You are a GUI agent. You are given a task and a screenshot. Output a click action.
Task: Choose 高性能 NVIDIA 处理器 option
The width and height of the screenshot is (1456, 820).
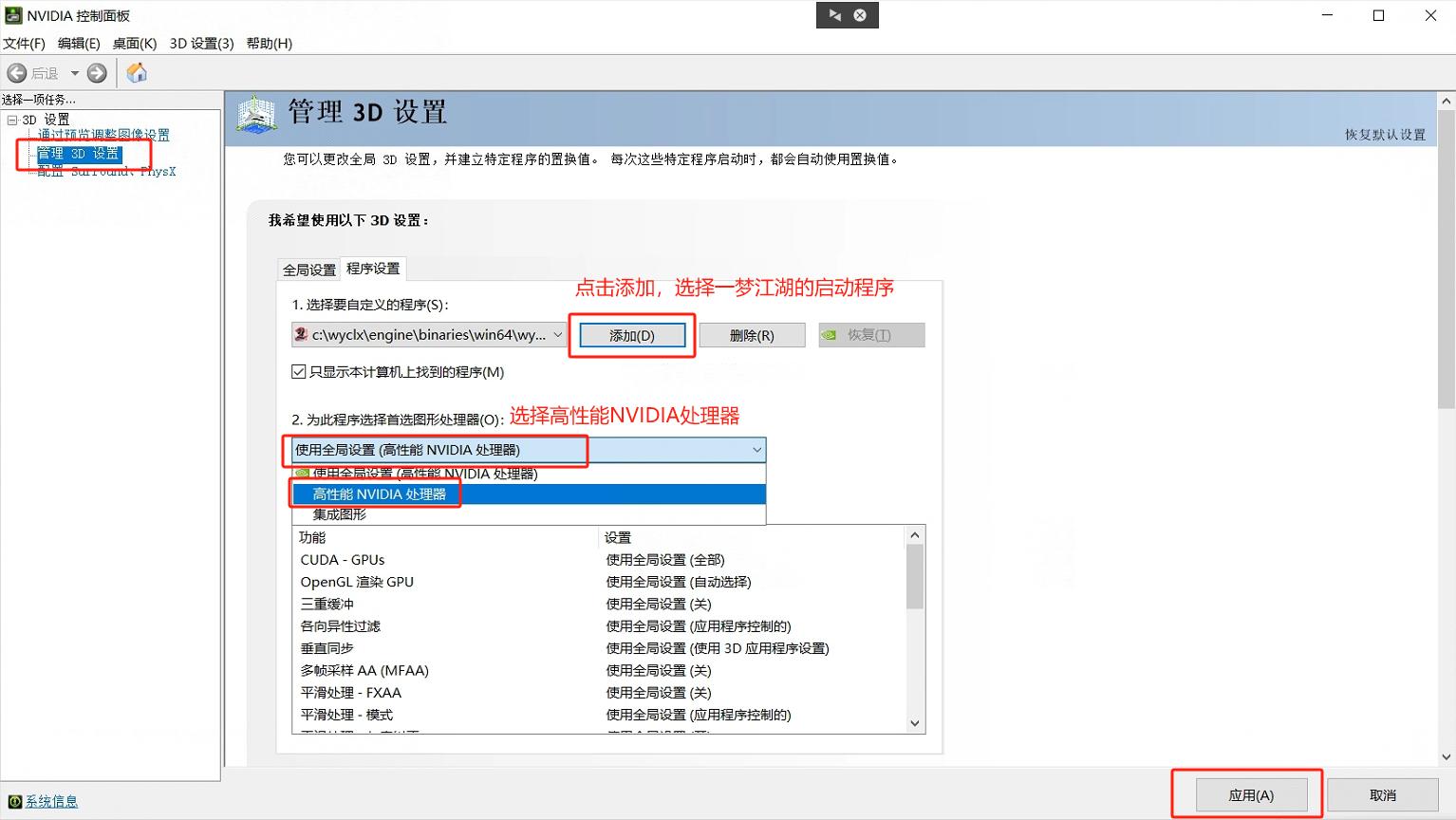529,494
